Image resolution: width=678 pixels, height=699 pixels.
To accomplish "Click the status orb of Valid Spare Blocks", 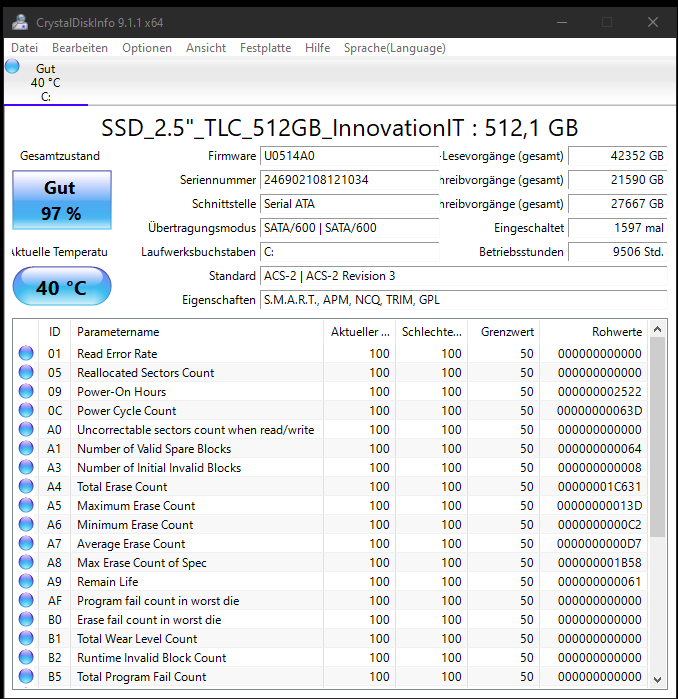I will [x=26, y=448].
